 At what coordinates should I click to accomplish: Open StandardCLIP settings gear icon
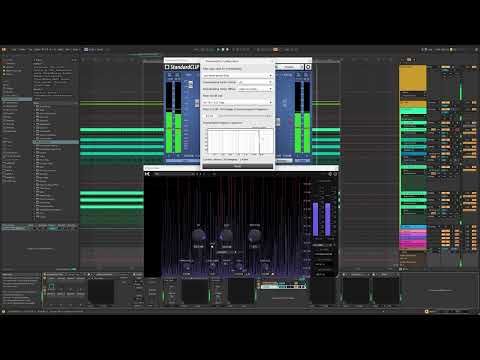(308, 67)
